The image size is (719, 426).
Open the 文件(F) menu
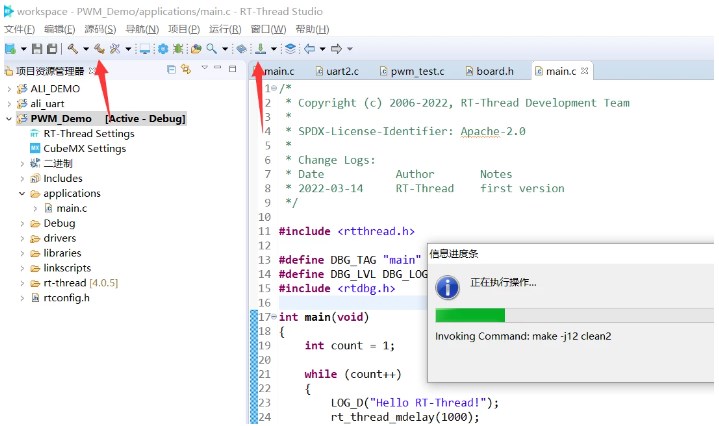(19, 29)
